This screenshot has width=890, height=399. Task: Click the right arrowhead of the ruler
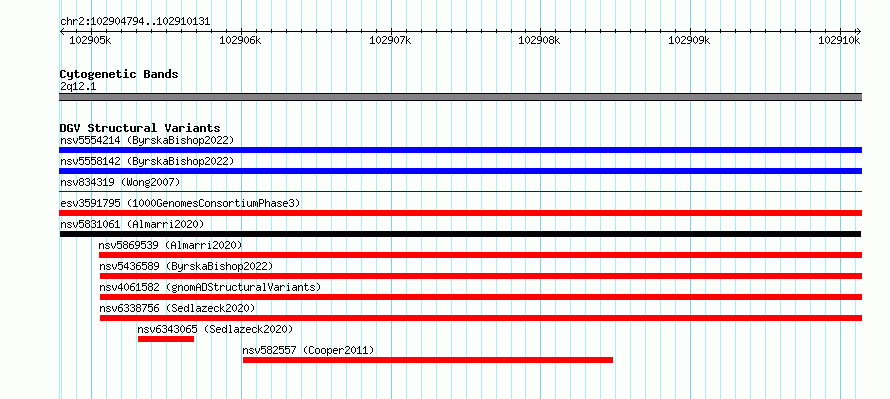(858, 31)
